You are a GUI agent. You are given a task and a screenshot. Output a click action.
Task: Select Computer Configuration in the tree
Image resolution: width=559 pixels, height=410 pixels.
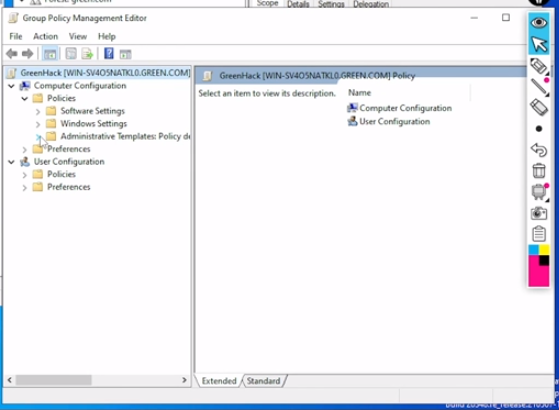pyautogui.click(x=80, y=86)
